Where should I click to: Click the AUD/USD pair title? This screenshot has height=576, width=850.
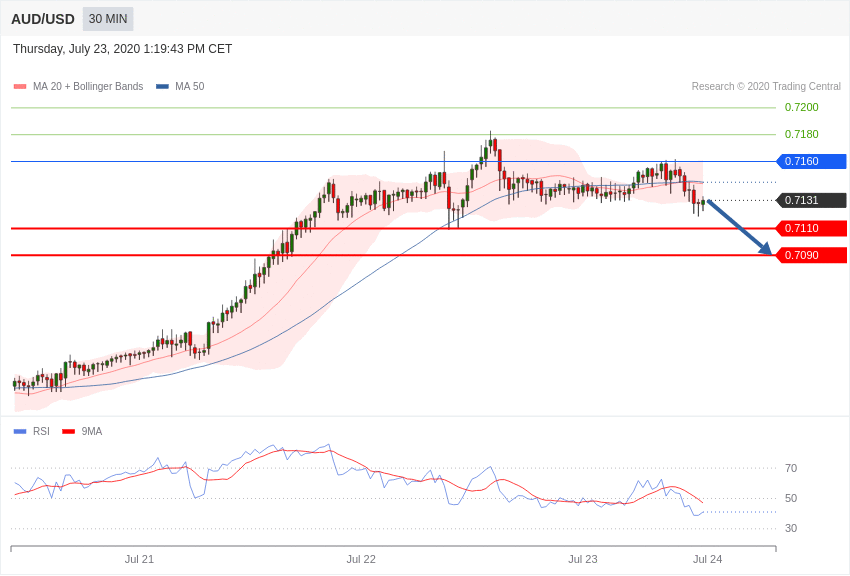(x=43, y=19)
